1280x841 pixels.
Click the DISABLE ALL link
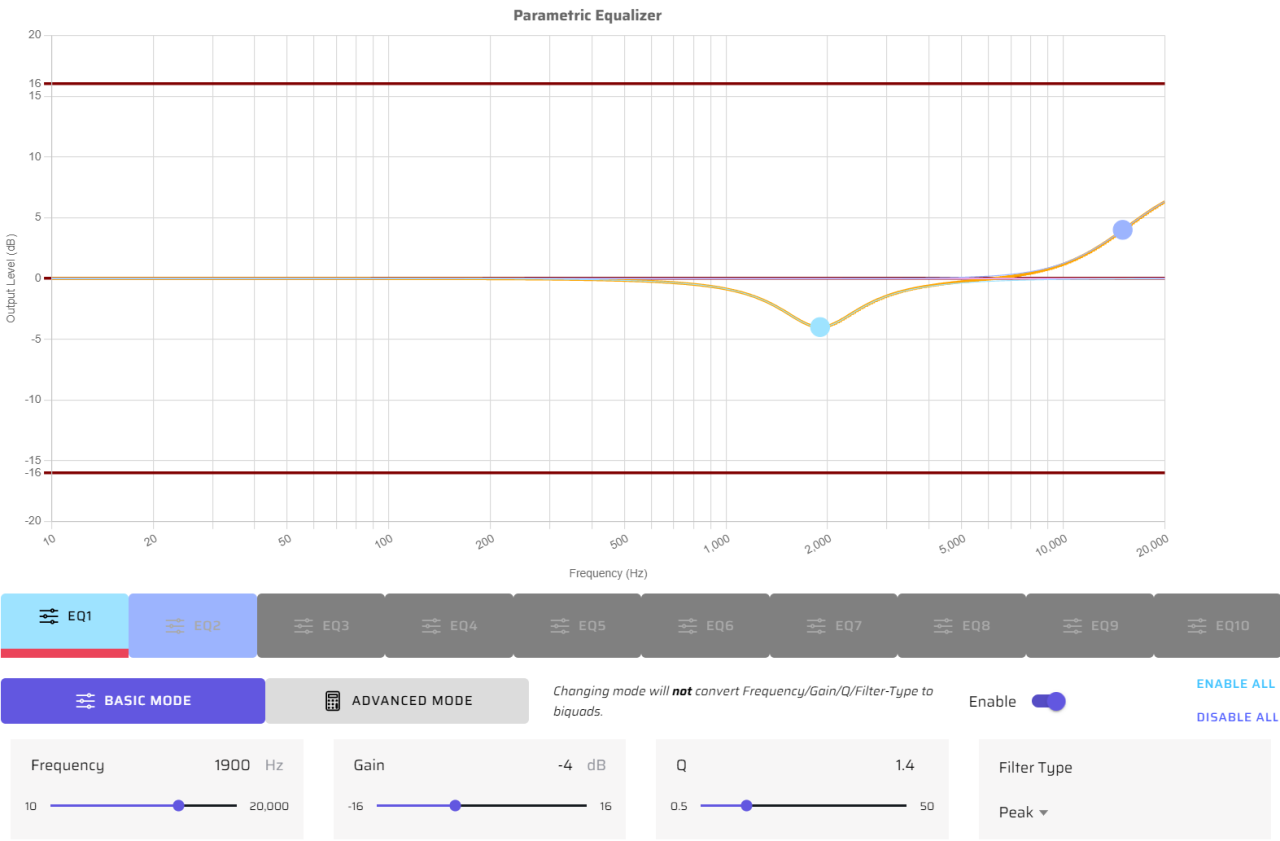[x=1237, y=717]
